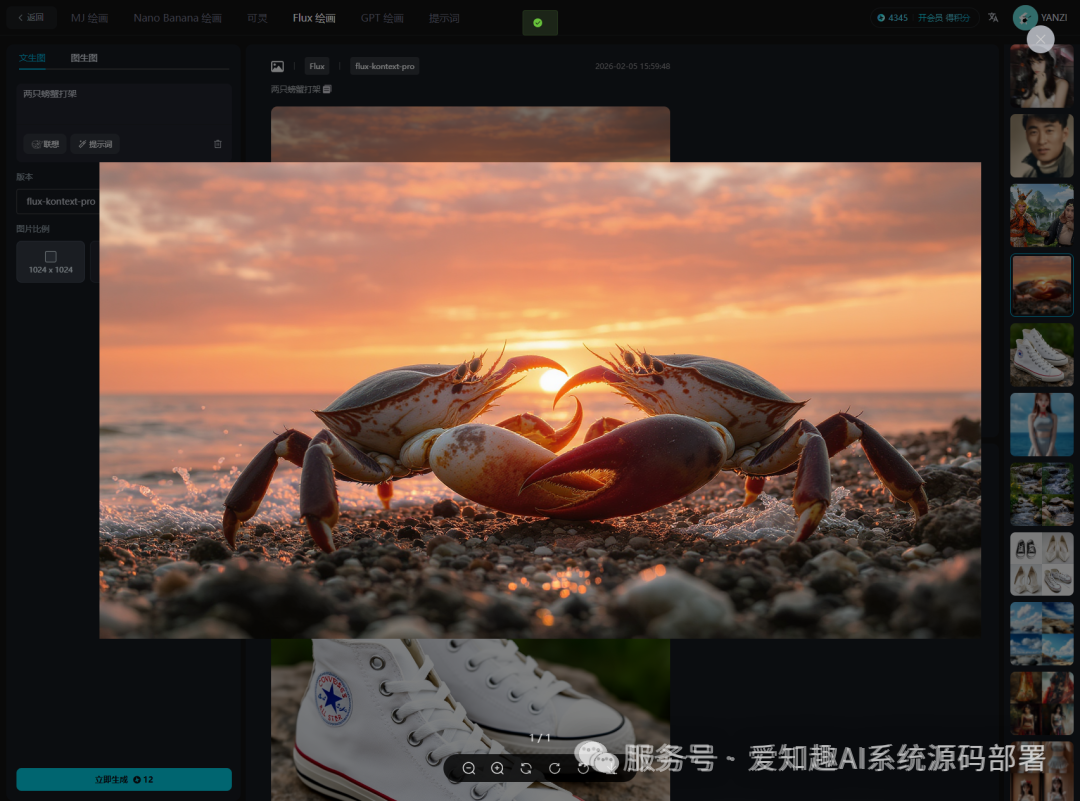This screenshot has height=801, width=1080.
Task: Choose the 1024 x 1024 aspect ratio option
Action: click(50, 262)
